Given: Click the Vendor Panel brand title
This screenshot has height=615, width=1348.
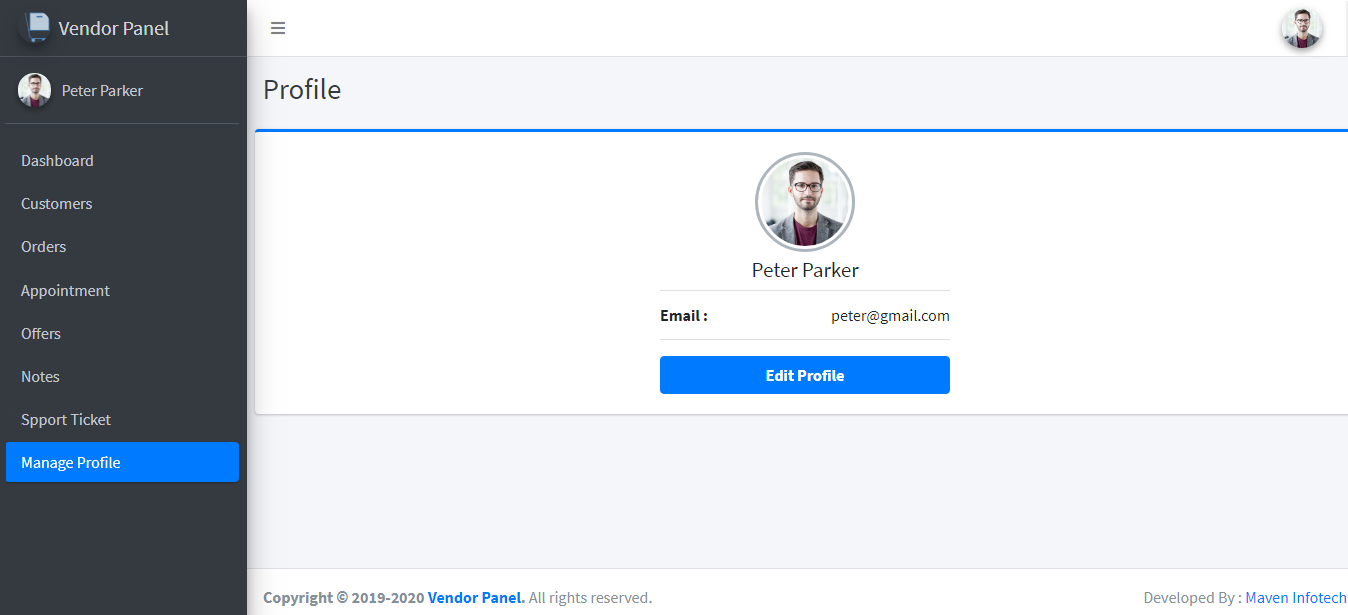Looking at the screenshot, I should (x=114, y=28).
